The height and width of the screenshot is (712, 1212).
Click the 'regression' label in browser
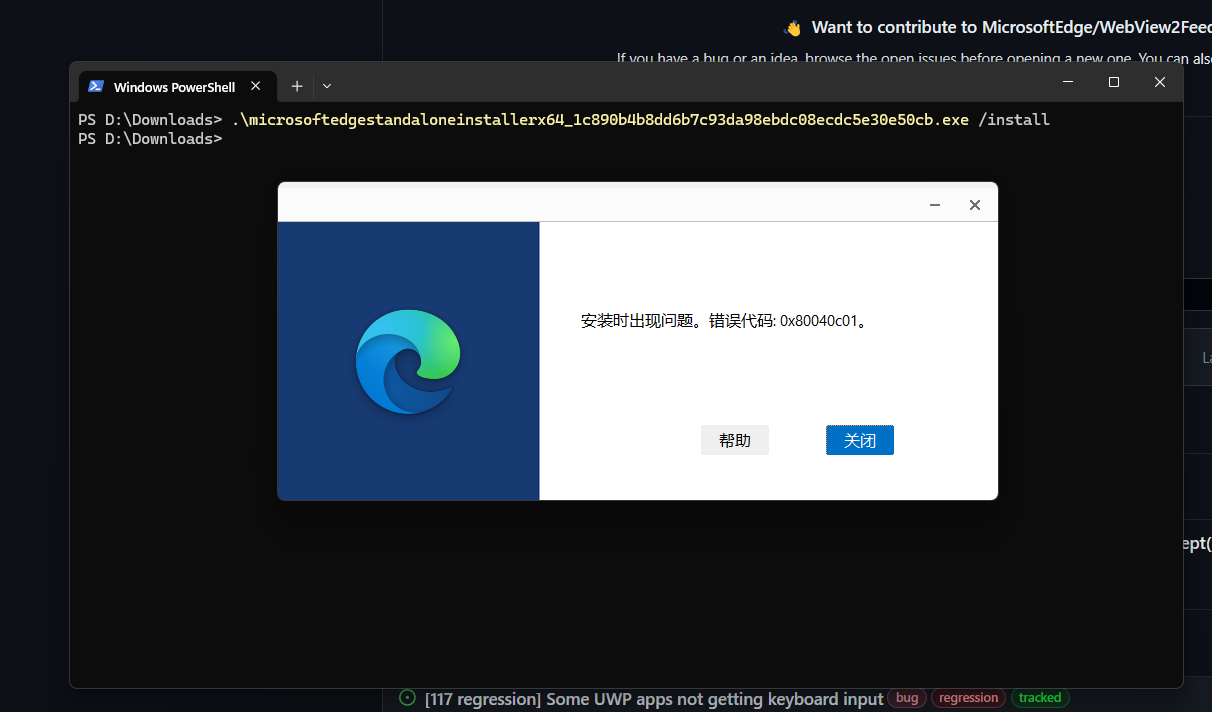point(968,698)
